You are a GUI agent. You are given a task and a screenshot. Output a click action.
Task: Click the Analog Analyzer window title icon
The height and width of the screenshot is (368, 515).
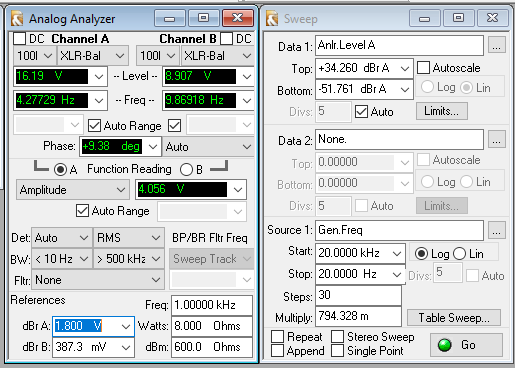pos(17,19)
